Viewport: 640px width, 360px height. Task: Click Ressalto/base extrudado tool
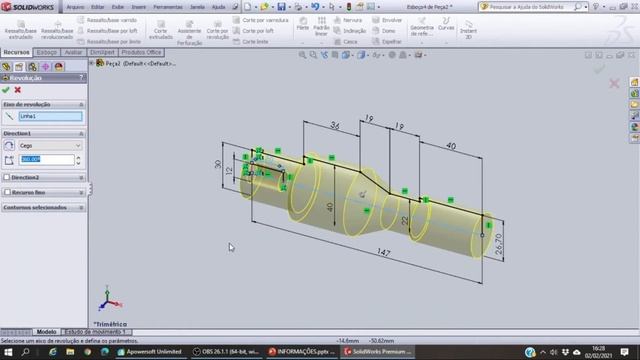tap(20, 30)
